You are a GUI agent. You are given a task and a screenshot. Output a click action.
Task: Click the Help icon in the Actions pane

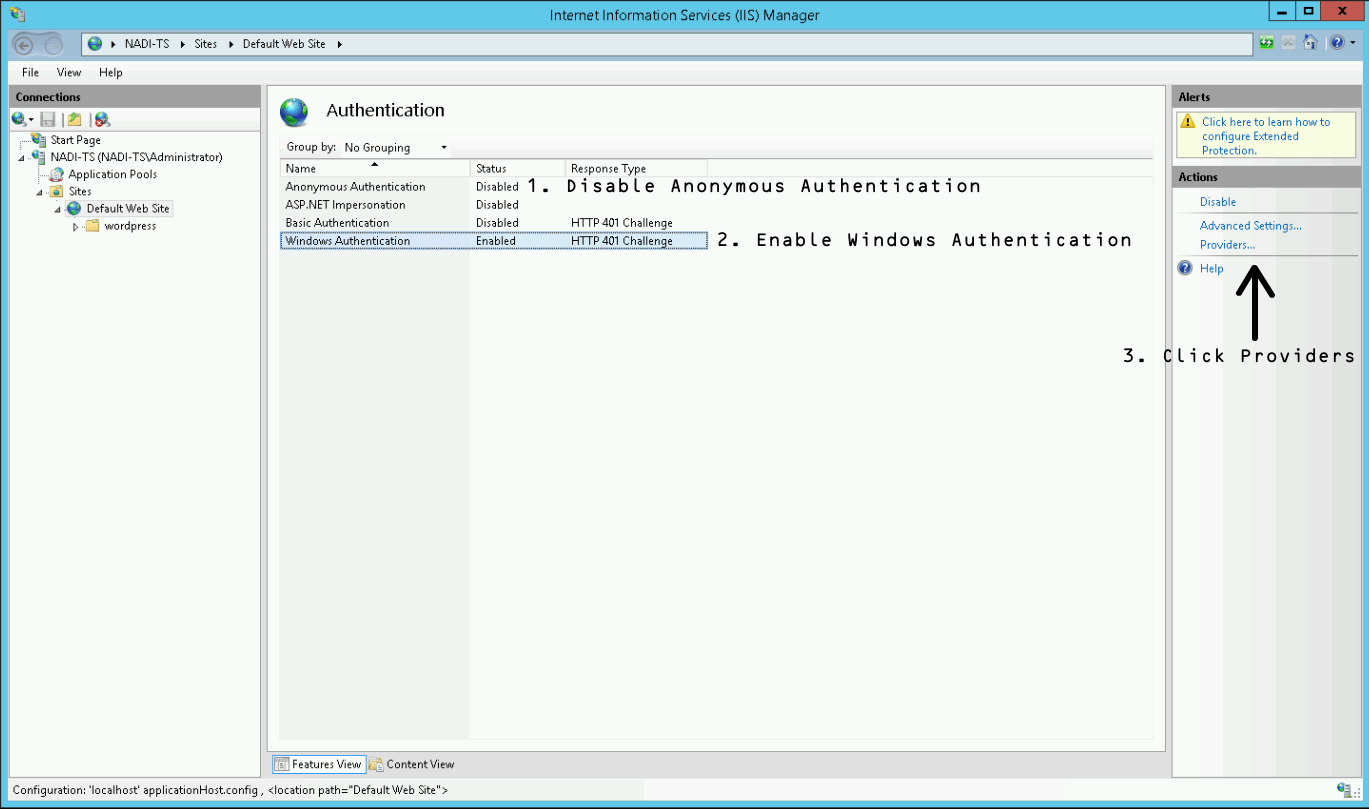pyautogui.click(x=1185, y=268)
